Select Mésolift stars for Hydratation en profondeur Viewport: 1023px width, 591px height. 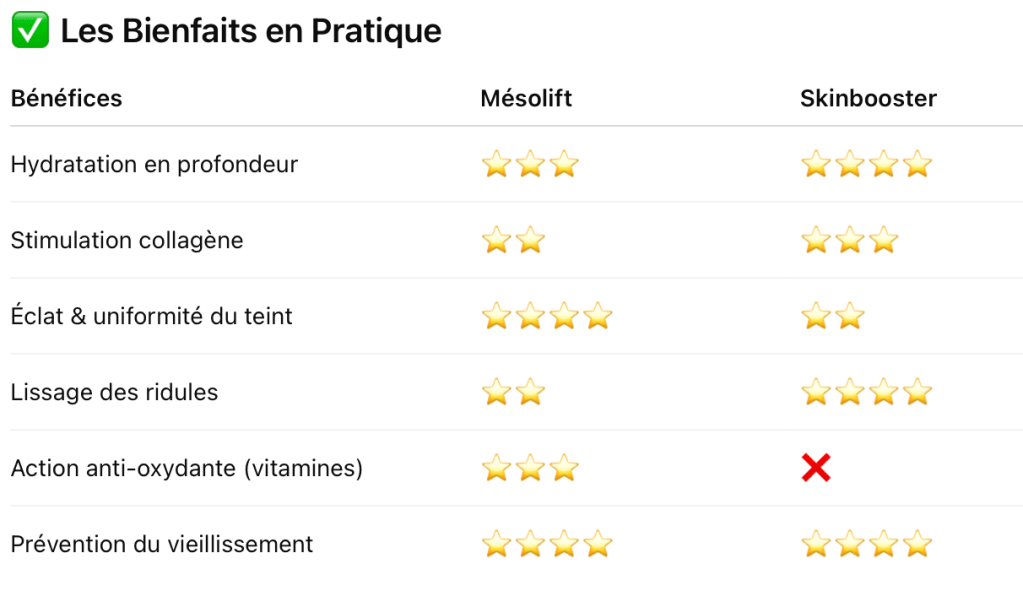[530, 164]
